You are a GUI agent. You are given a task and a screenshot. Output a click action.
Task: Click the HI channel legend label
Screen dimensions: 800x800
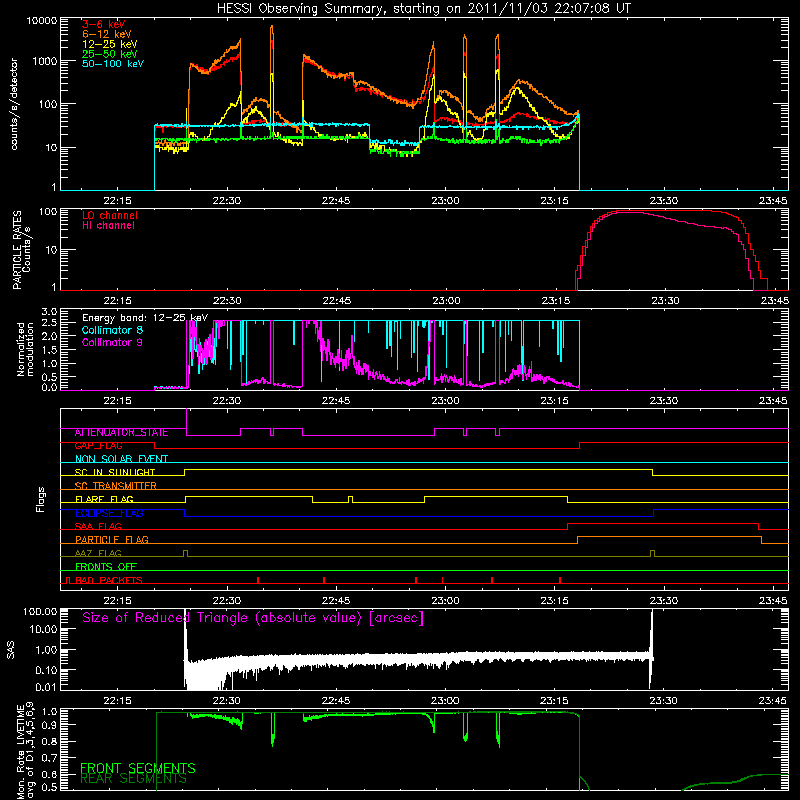(108, 225)
